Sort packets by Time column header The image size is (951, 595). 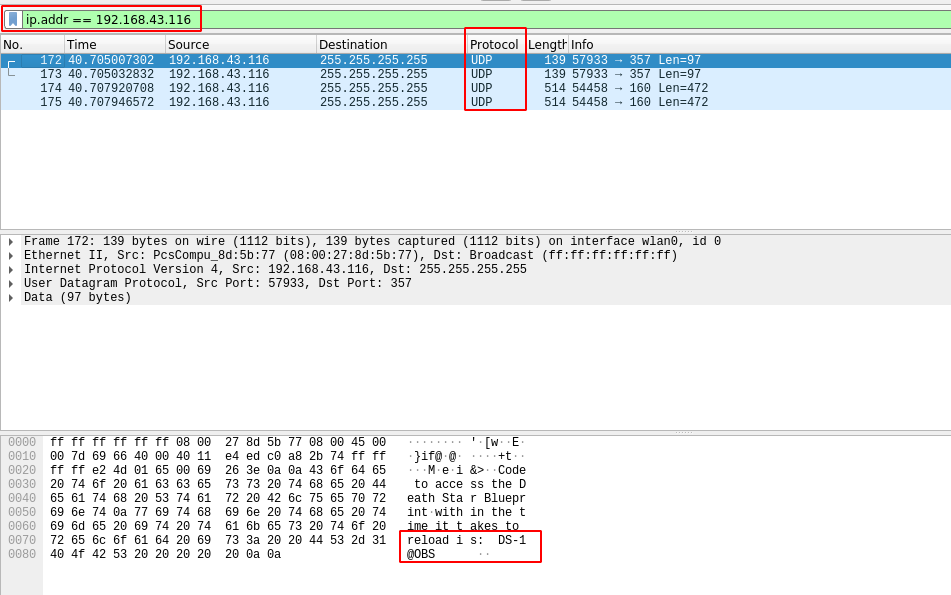[115, 44]
